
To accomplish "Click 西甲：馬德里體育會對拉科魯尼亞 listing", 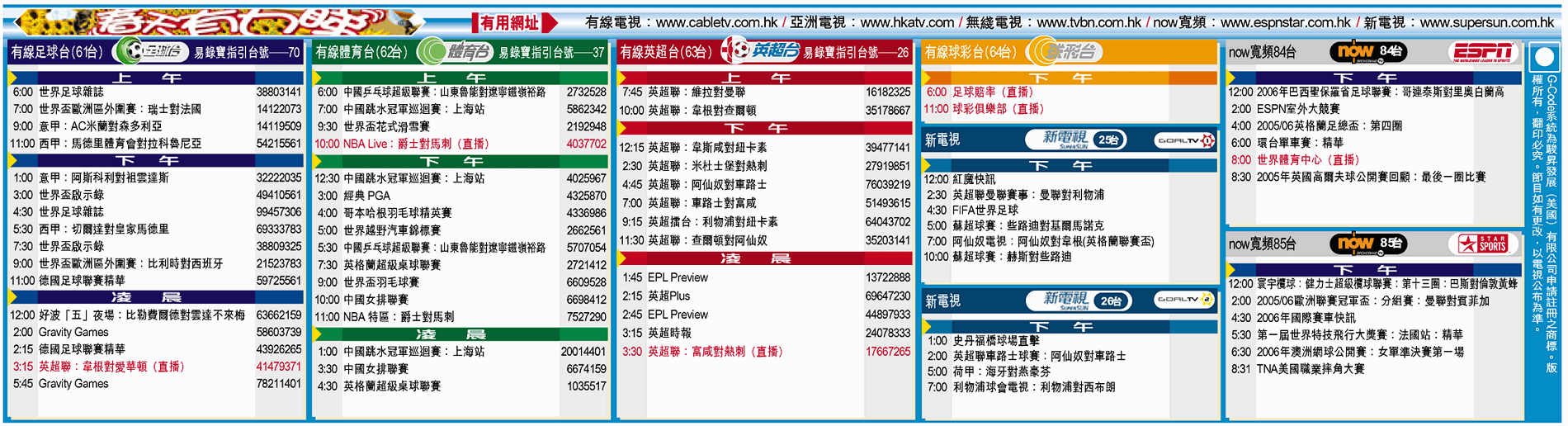I will [x=120, y=144].
